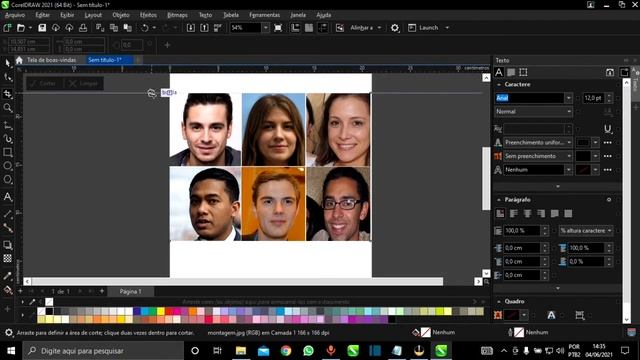Click Windows search box Digite aqui para pesquisar

102,351
